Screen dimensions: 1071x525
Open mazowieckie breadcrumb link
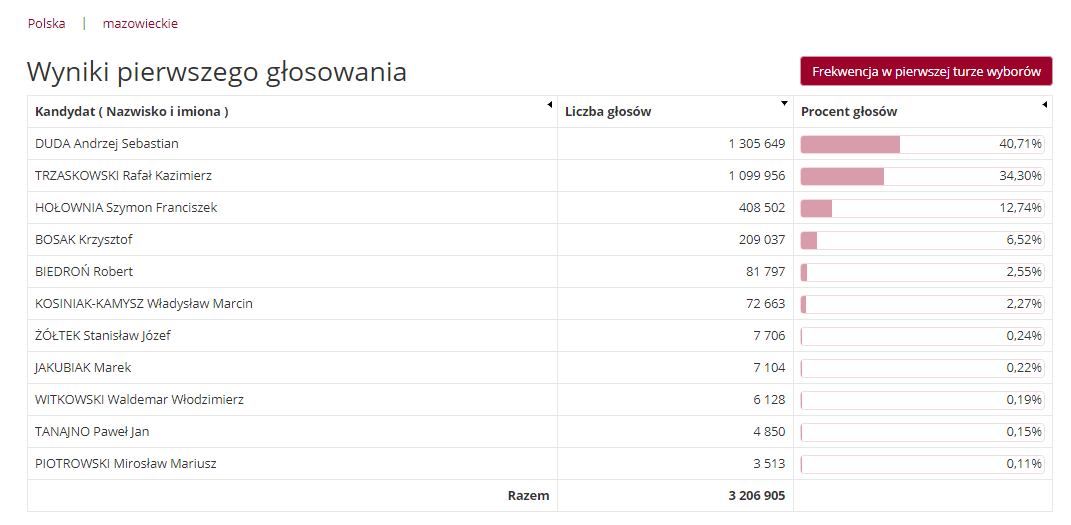coord(140,23)
